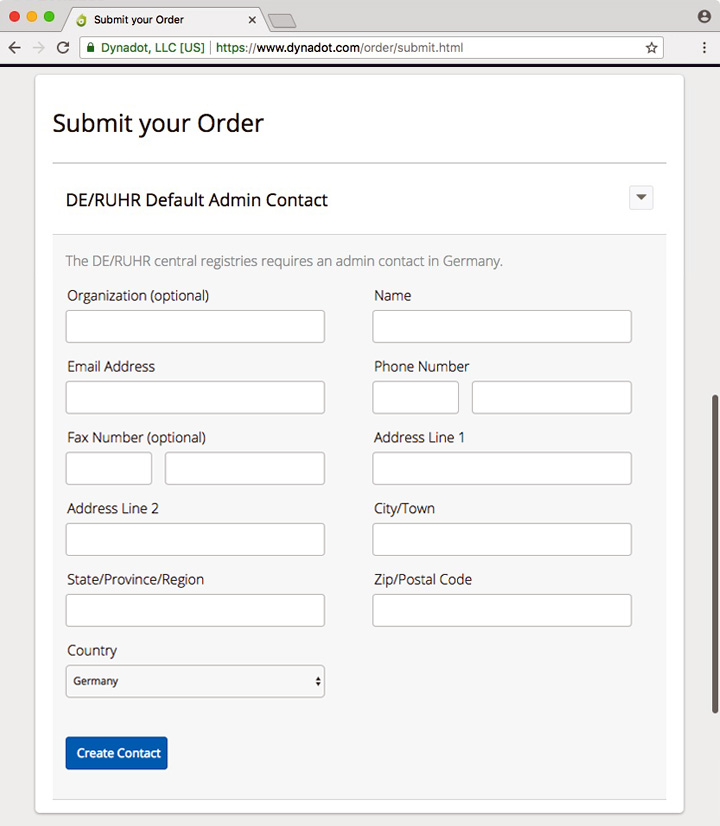Screen dimensions: 720x826
Task: Click the Create Contact button
Action: (117, 753)
